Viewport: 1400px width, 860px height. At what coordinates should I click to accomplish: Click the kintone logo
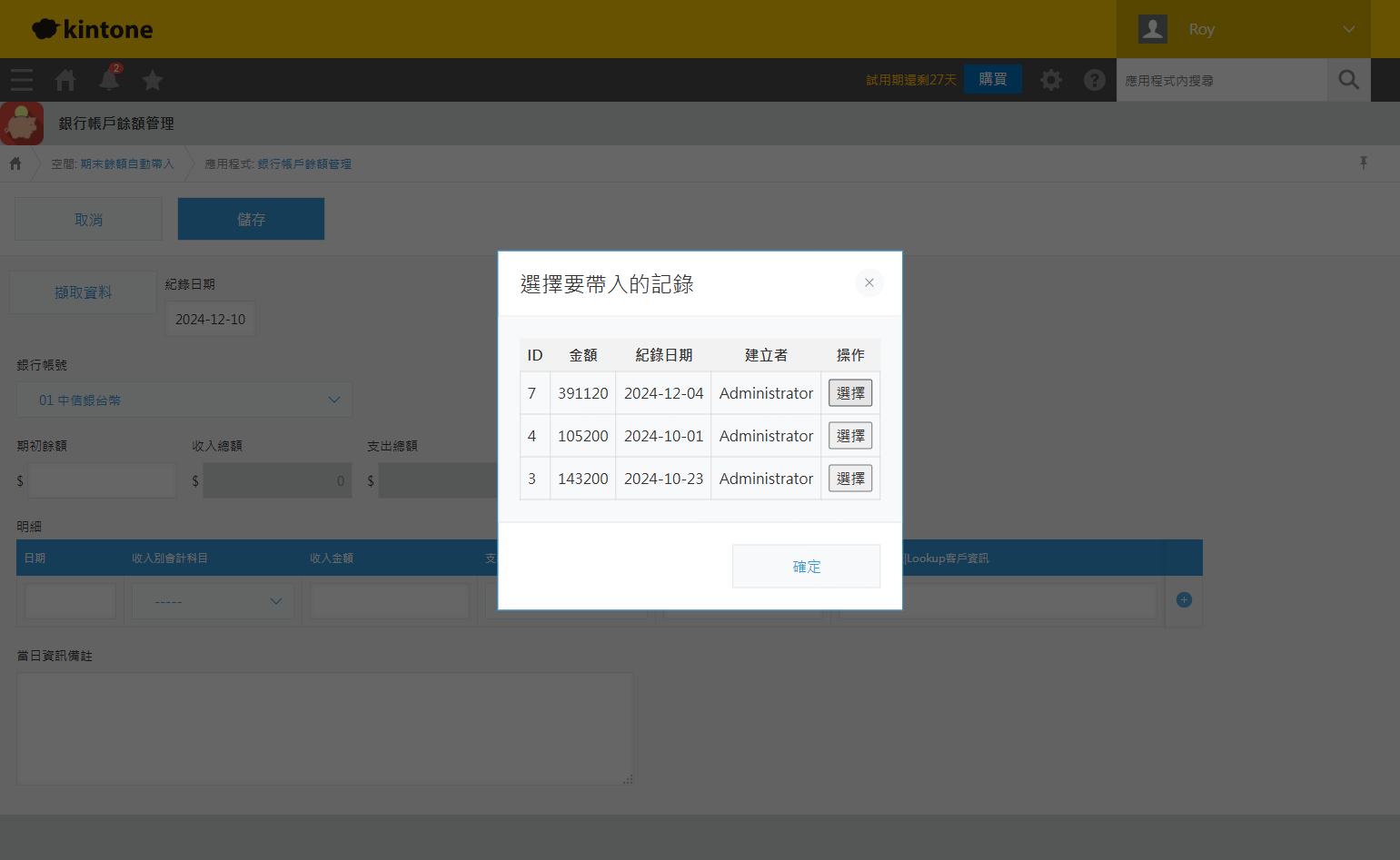pyautogui.click(x=93, y=29)
